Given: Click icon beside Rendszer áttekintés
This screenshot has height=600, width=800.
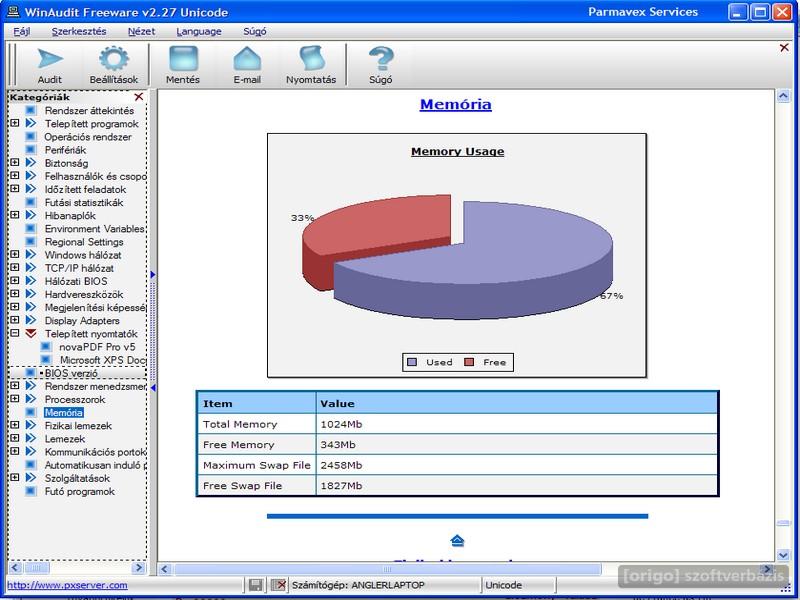Looking at the screenshot, I should point(31,110).
